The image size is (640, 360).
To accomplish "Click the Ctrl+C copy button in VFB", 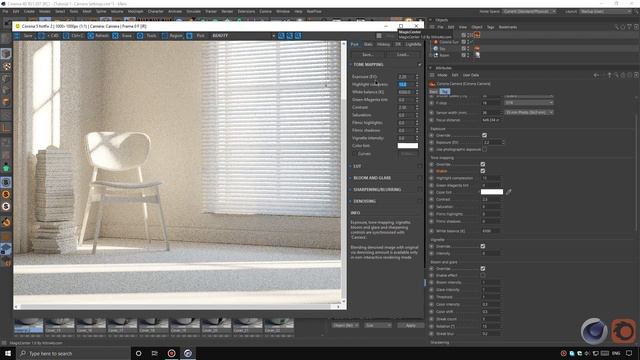I will pos(73,36).
